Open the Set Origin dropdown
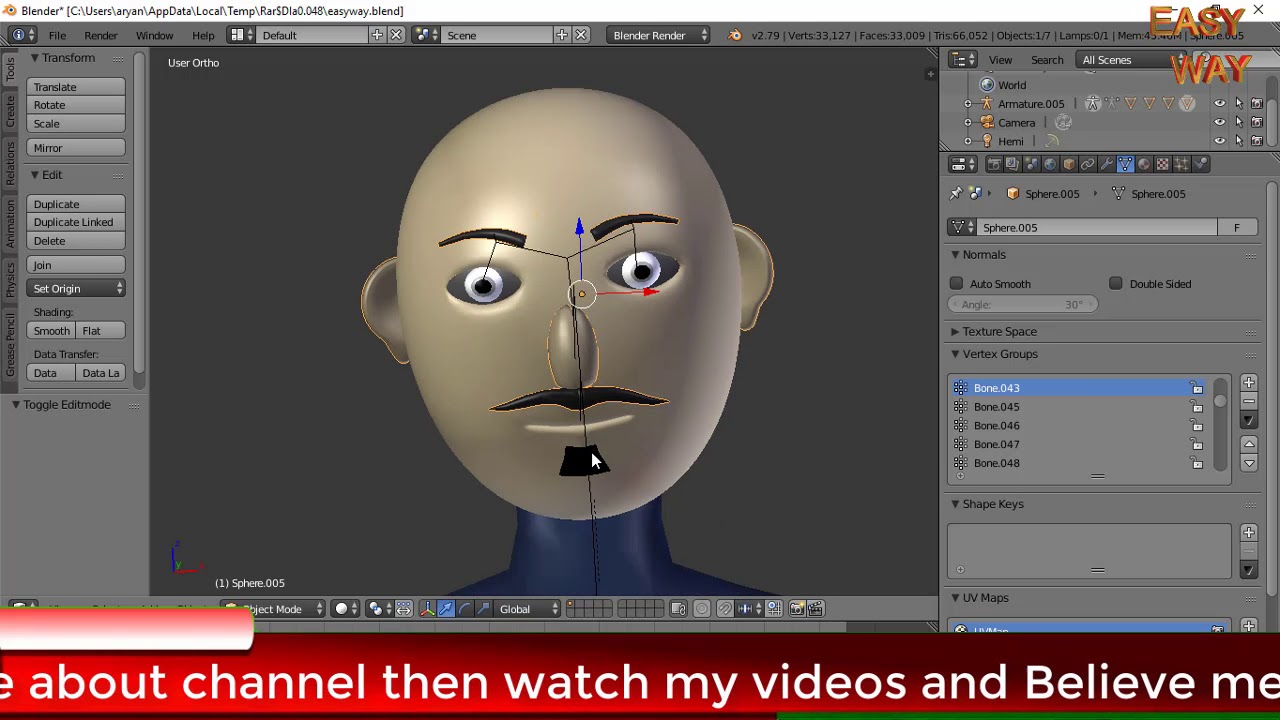This screenshot has height=720, width=1280. click(77, 289)
